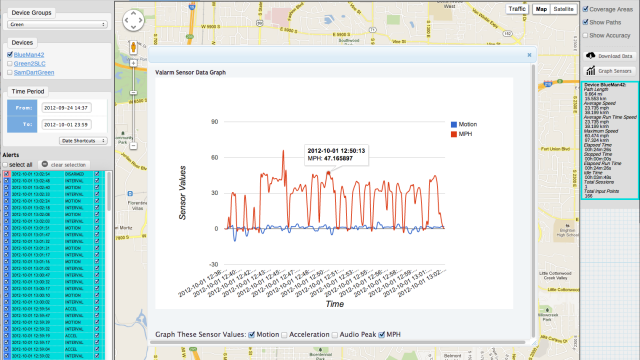Click the Device BlueMan42 statistics panel
Viewport: 640px width, 360px height.
coord(610,140)
